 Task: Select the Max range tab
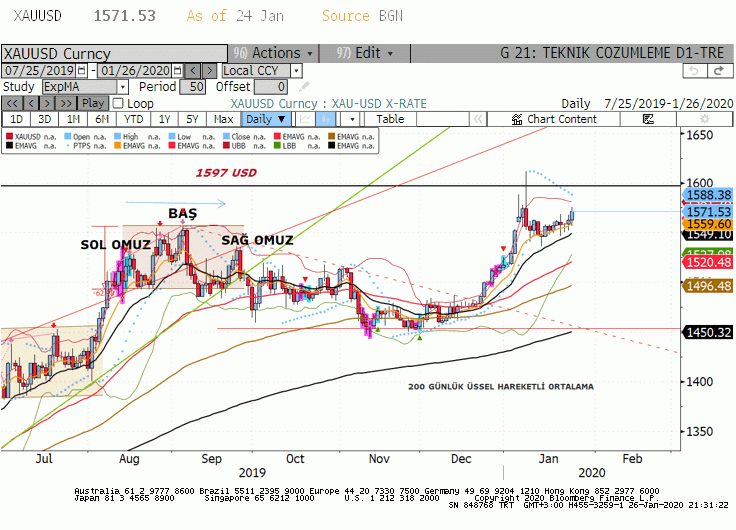(223, 119)
